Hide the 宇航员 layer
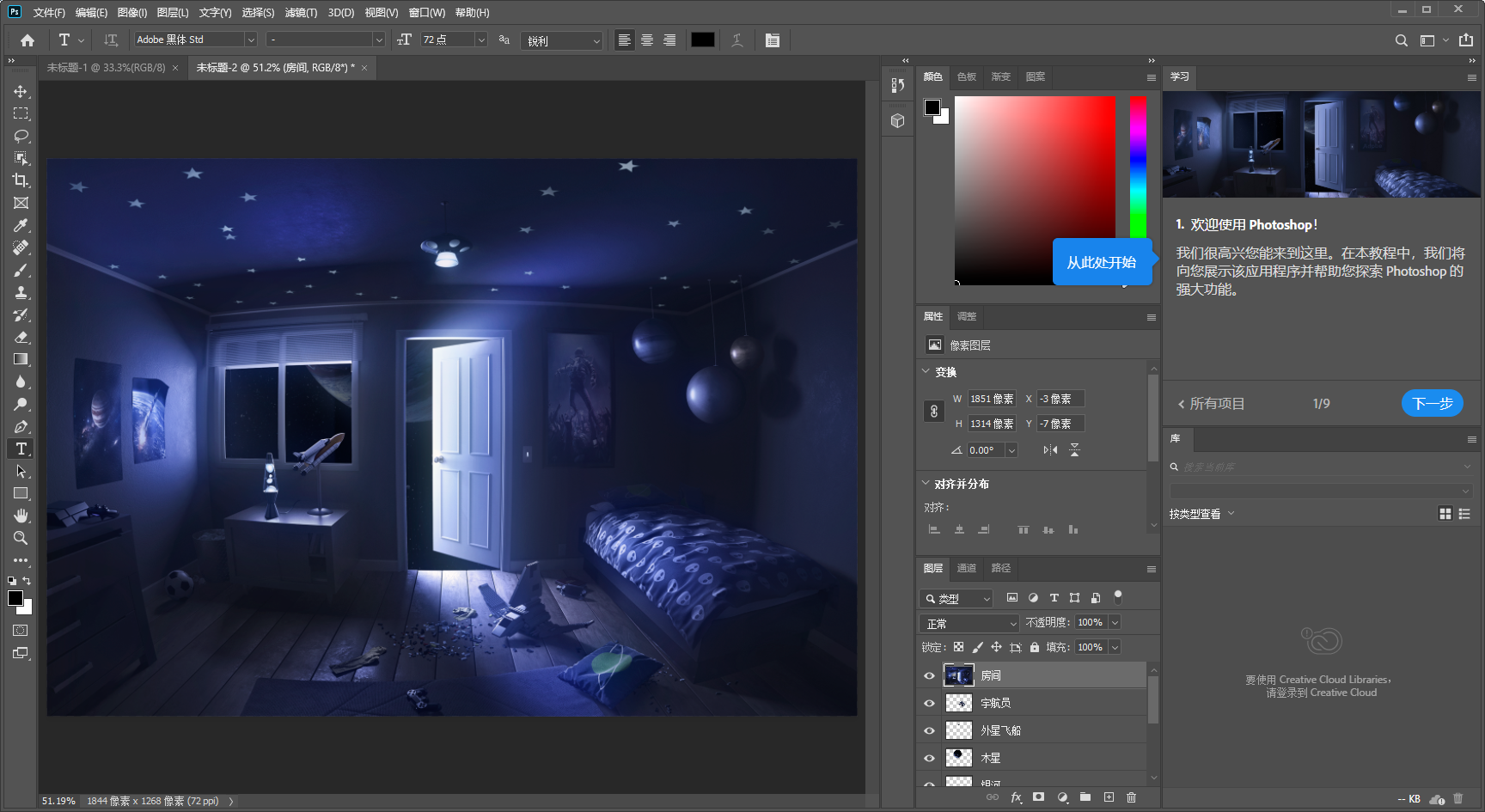This screenshot has height=812, width=1485. [929, 702]
